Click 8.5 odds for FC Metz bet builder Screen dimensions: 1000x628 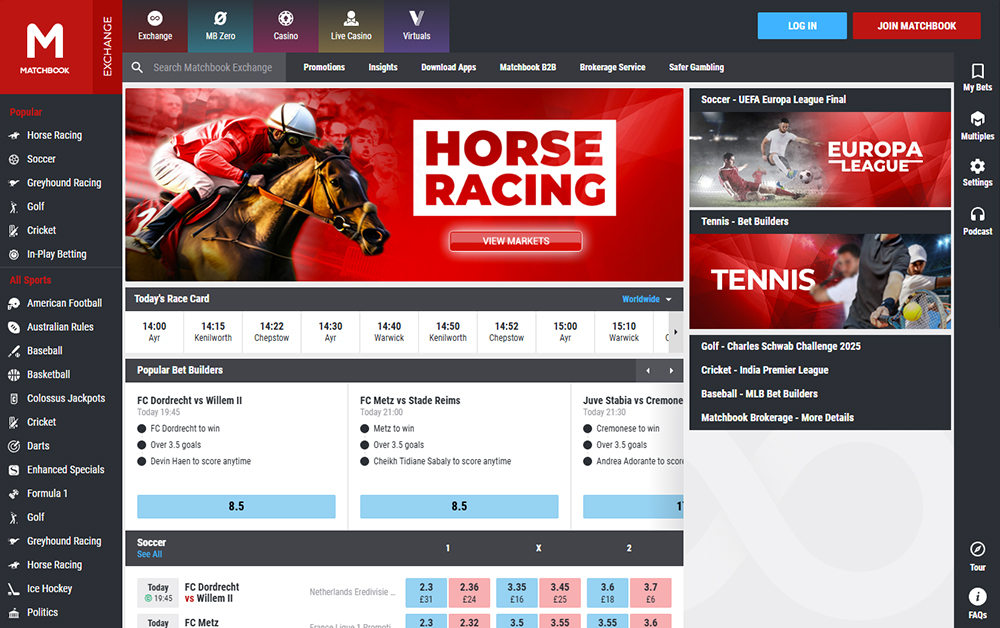[459, 506]
